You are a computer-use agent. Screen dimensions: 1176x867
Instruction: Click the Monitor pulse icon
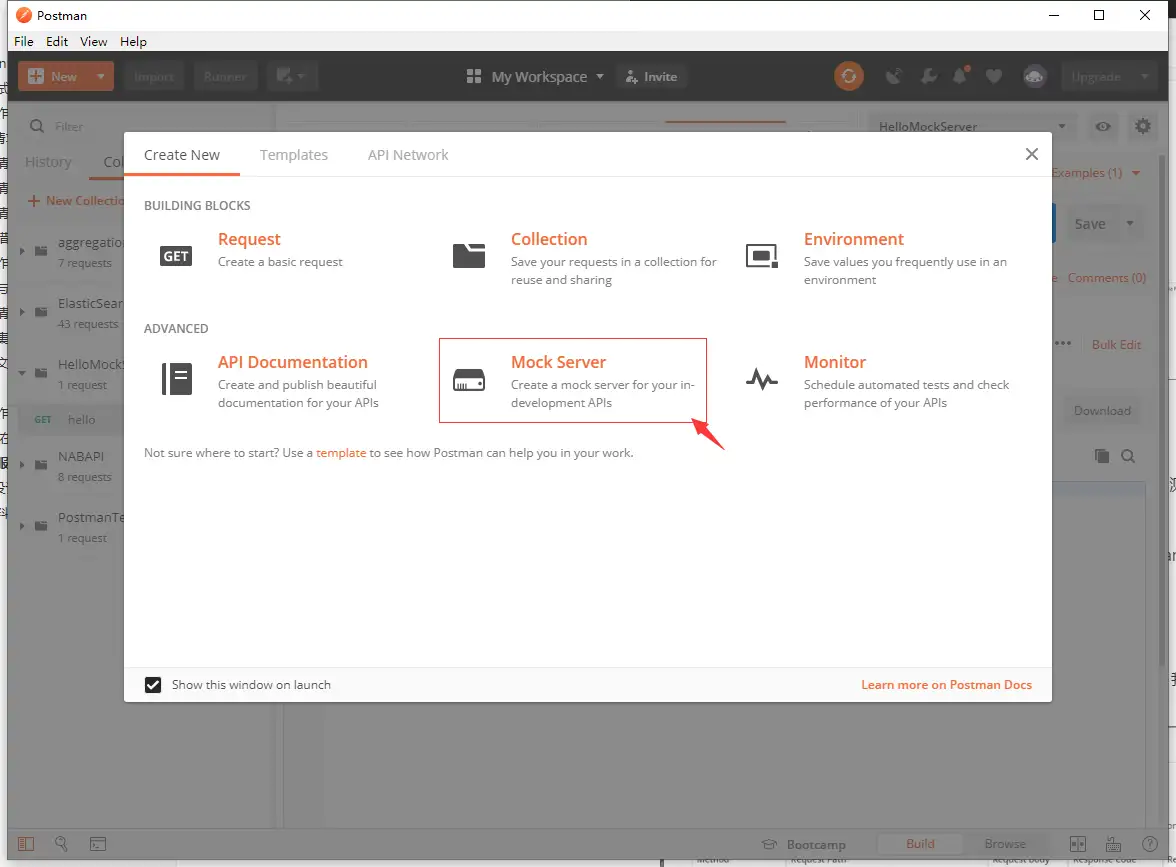(x=762, y=379)
